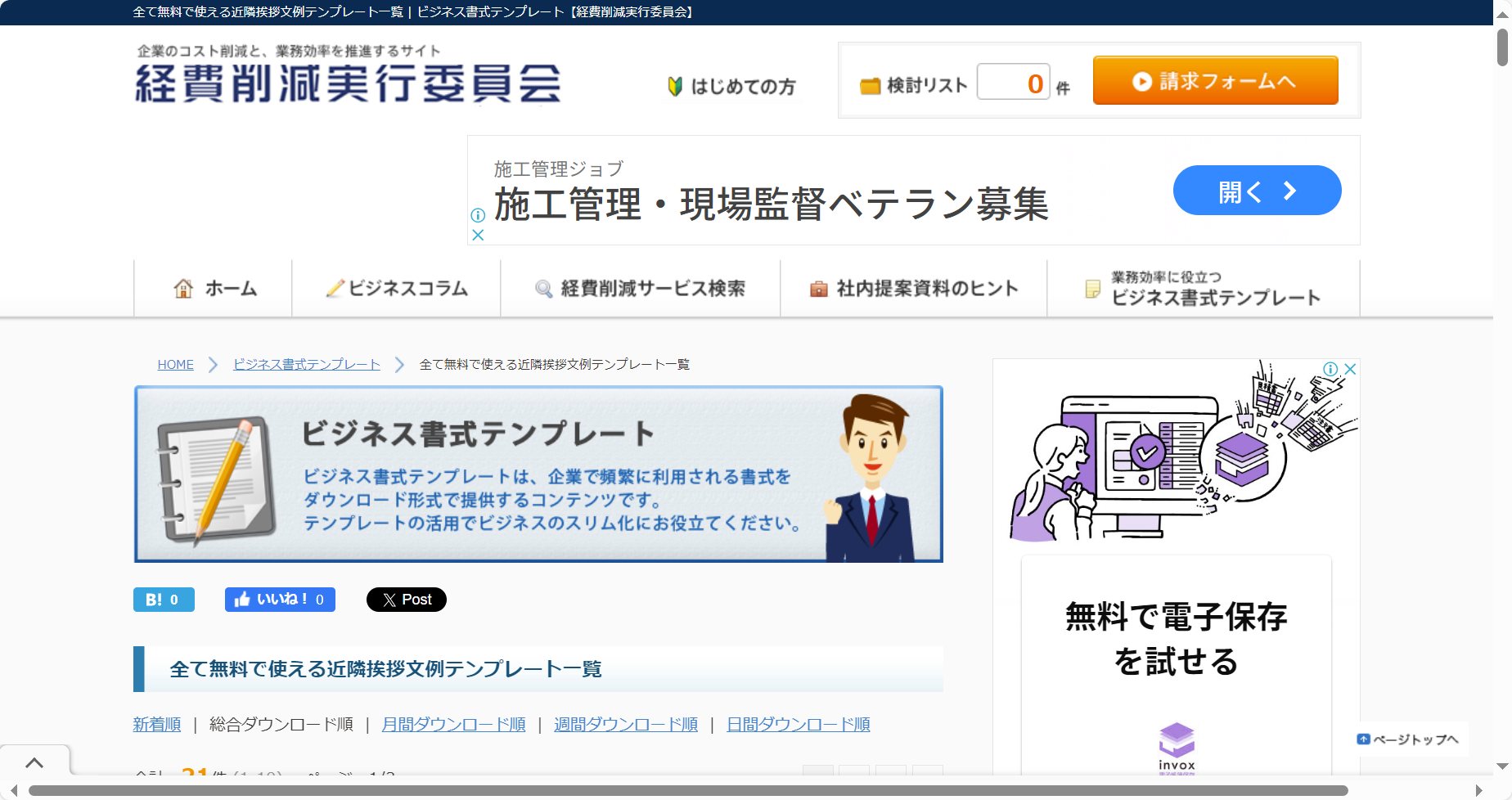The width and height of the screenshot is (1512, 800).
Task: Open 経費削減サービス検索 in the navigation bar
Action: click(x=641, y=289)
